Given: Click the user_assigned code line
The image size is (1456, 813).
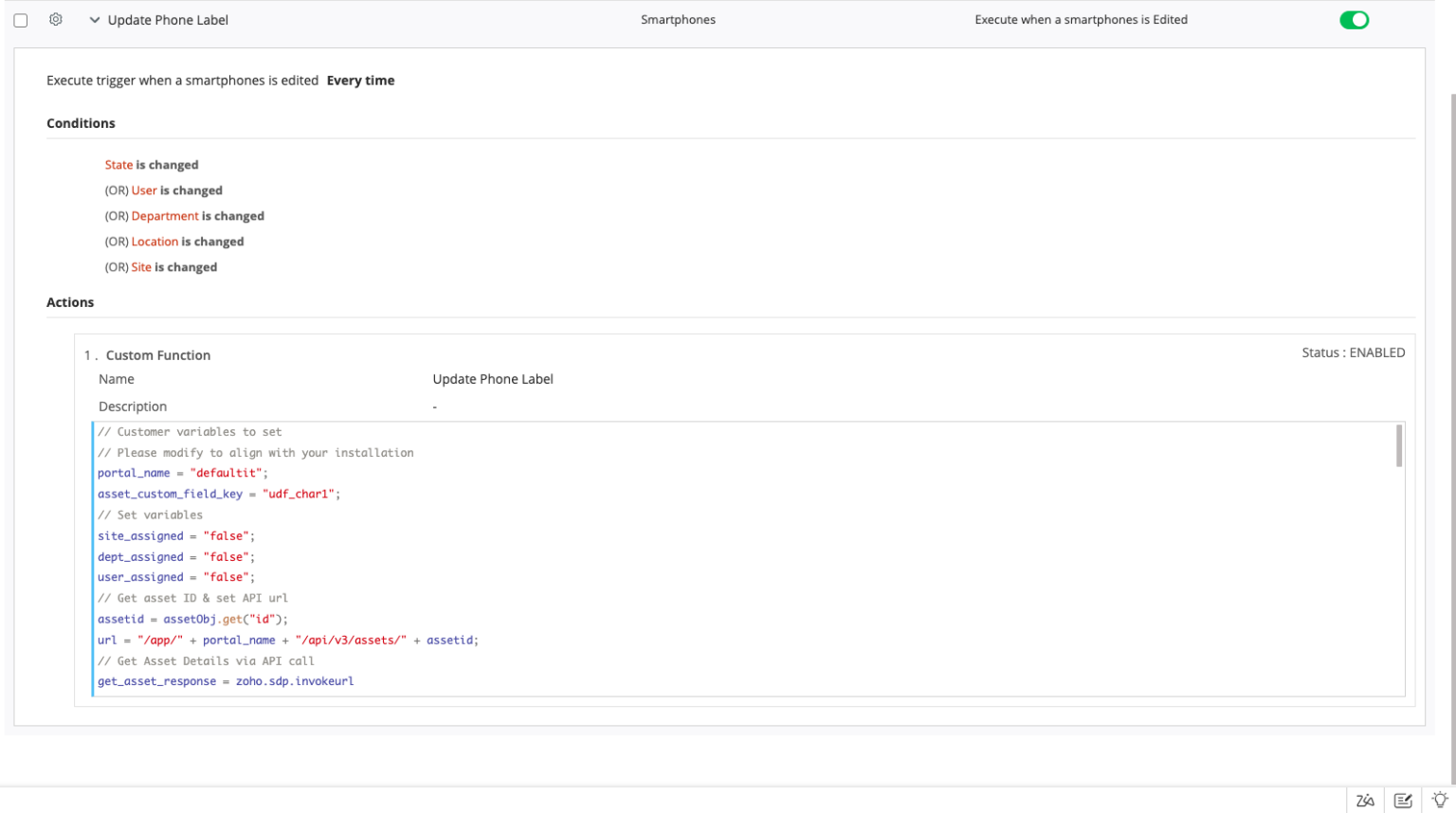Looking at the screenshot, I should tap(176, 577).
